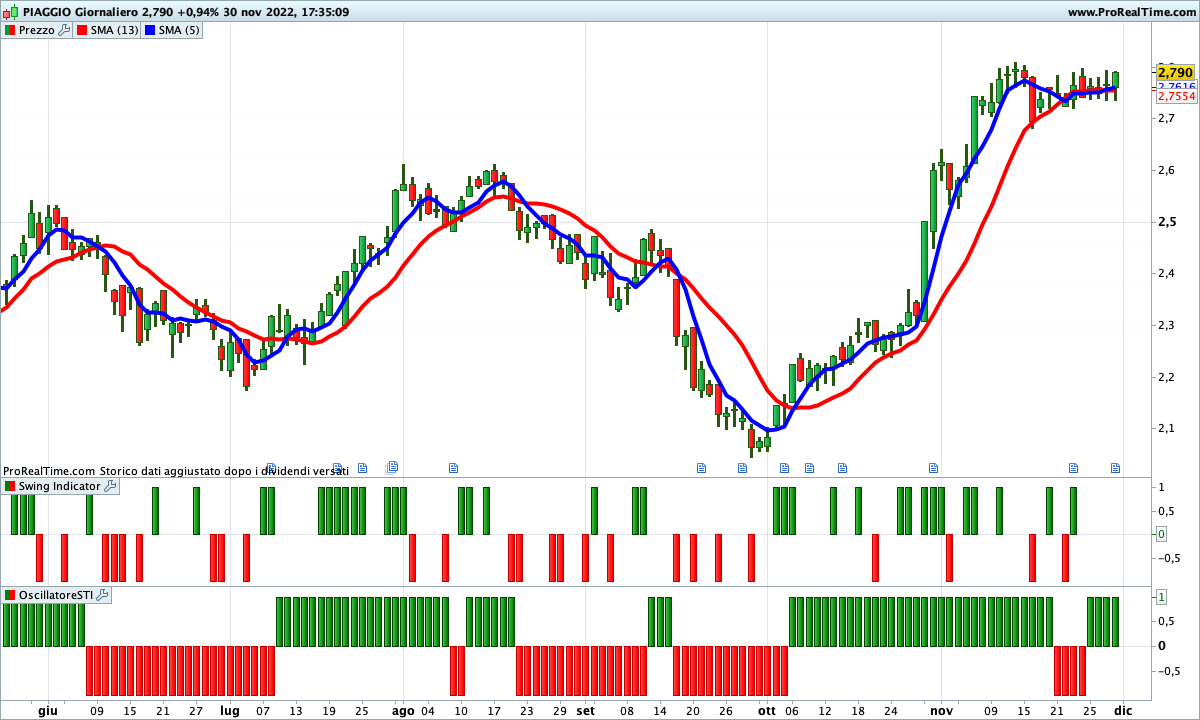1200x720 pixels.
Task: Open the www.ProRealTime.com link
Action: click(1131, 13)
